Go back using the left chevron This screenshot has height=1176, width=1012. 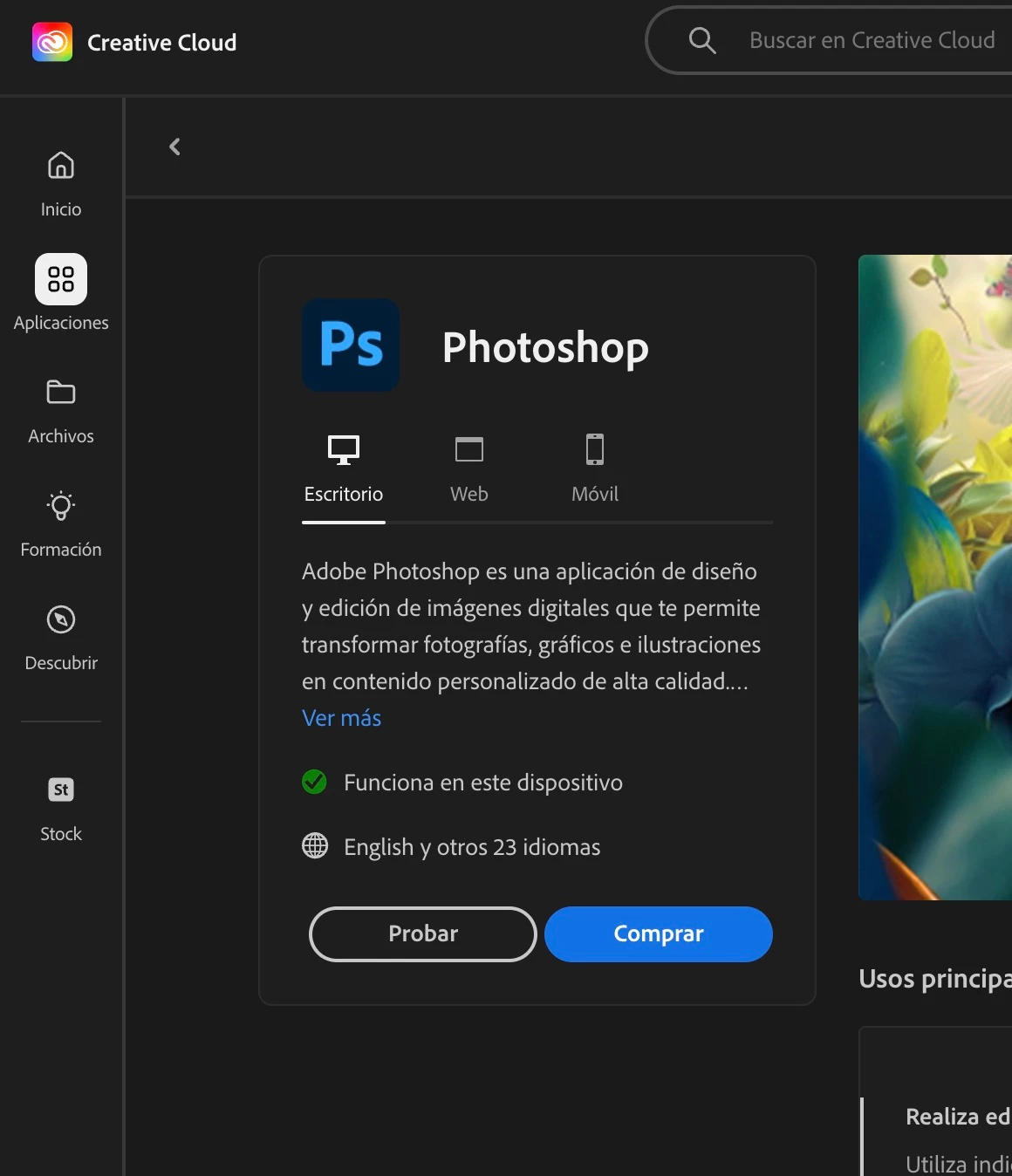174,147
